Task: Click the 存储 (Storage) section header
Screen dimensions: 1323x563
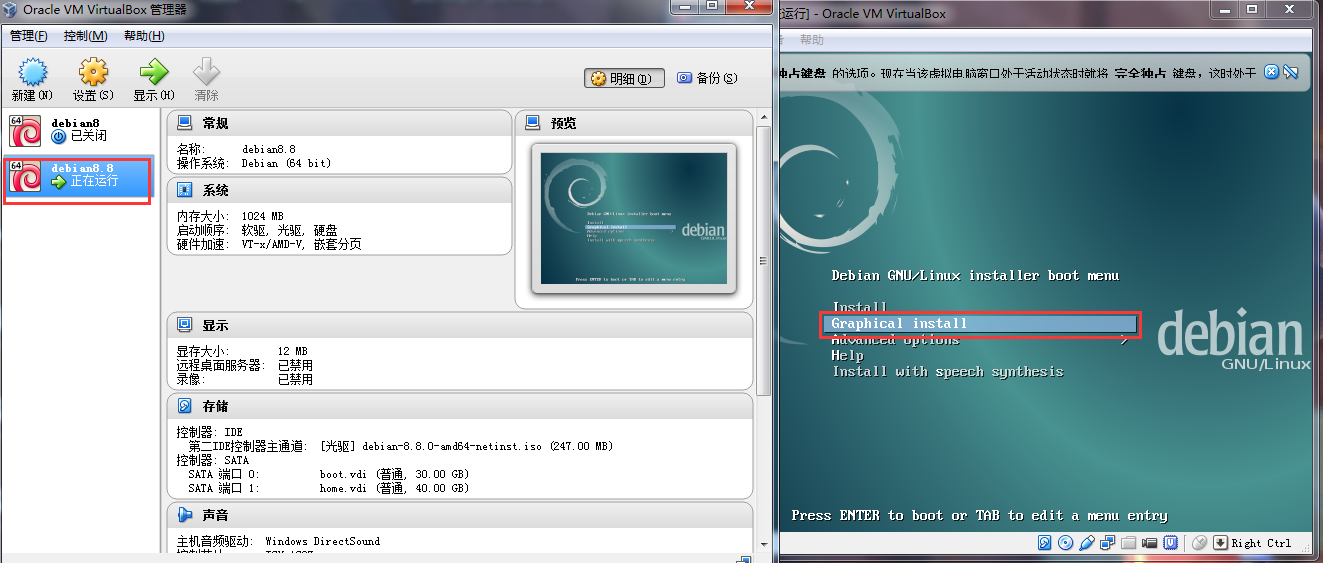Action: 215,406
